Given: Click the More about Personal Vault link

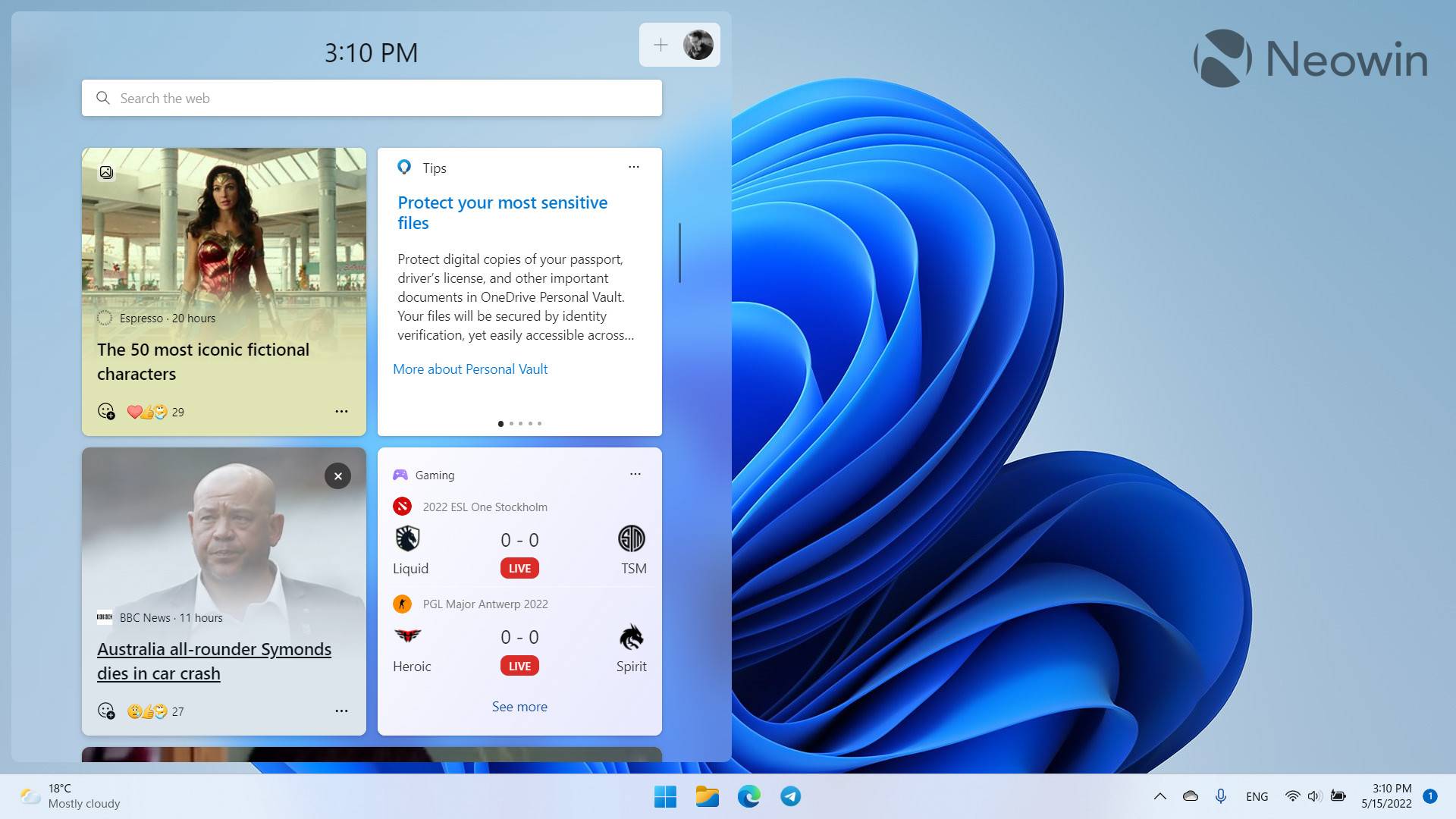Looking at the screenshot, I should pos(469,369).
